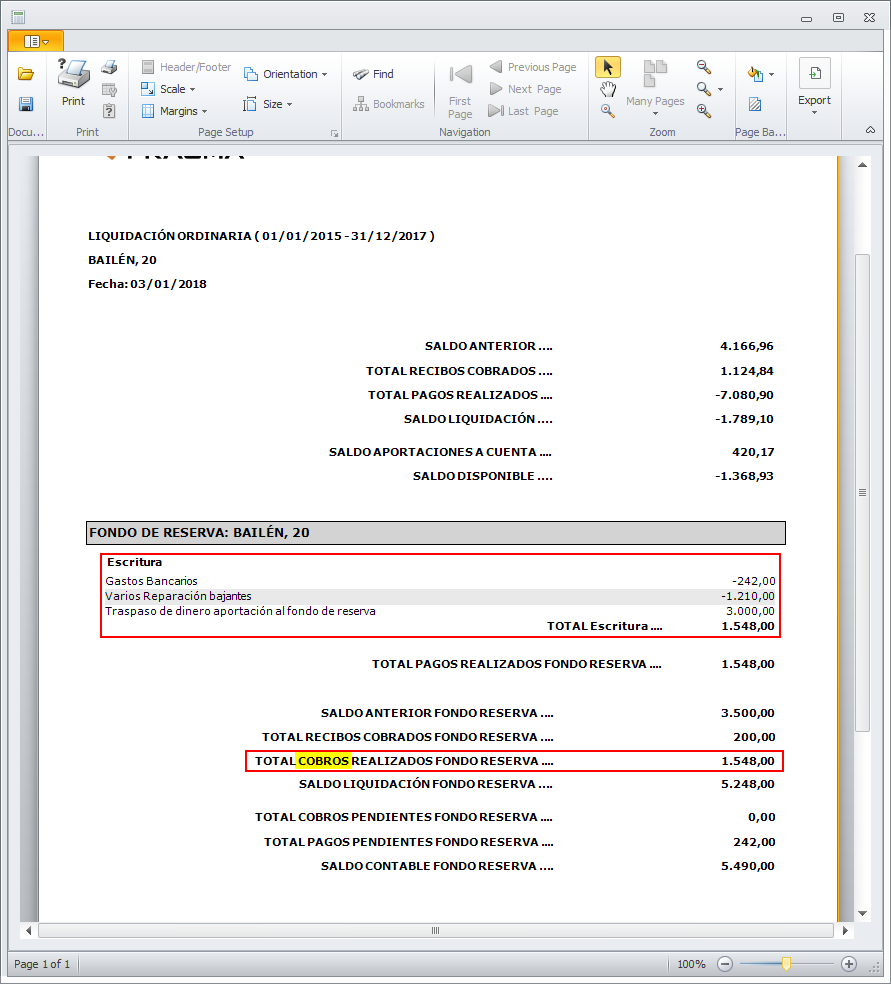Viewport: 891px width, 984px height.
Task: Click the Save floppy disk icon
Action: tap(26, 104)
